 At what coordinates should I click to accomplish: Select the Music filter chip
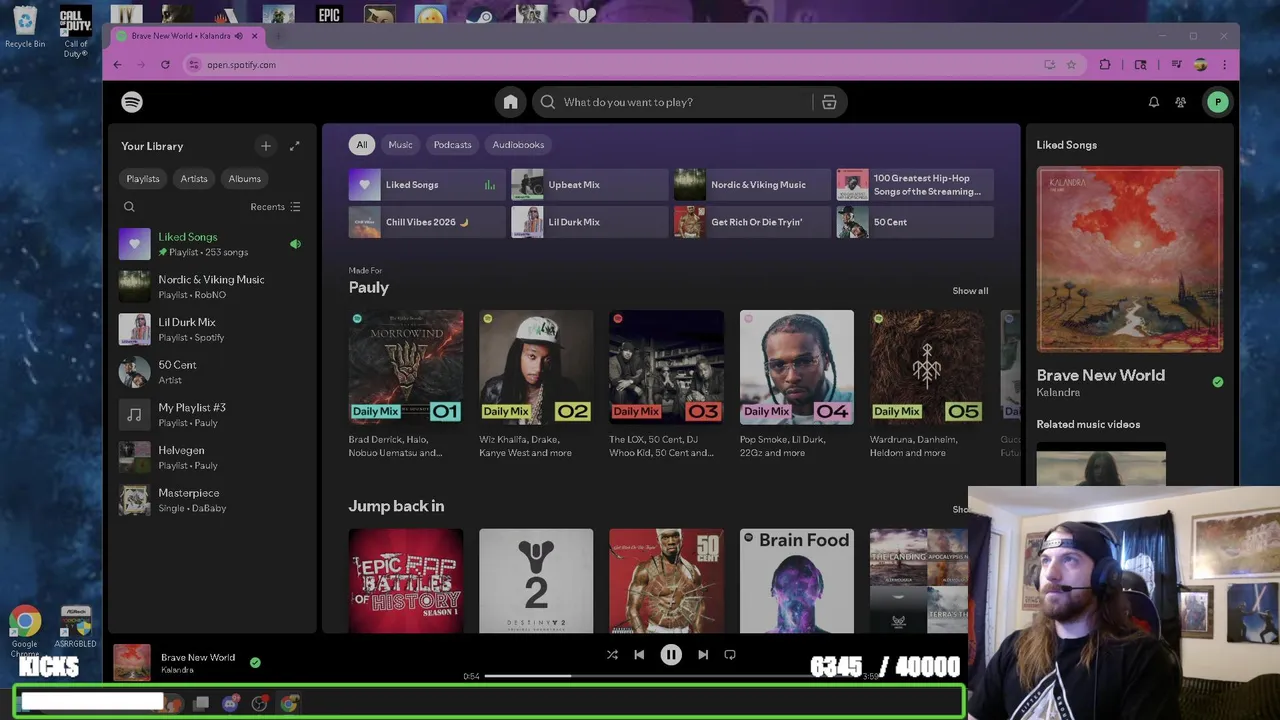pyautogui.click(x=400, y=145)
